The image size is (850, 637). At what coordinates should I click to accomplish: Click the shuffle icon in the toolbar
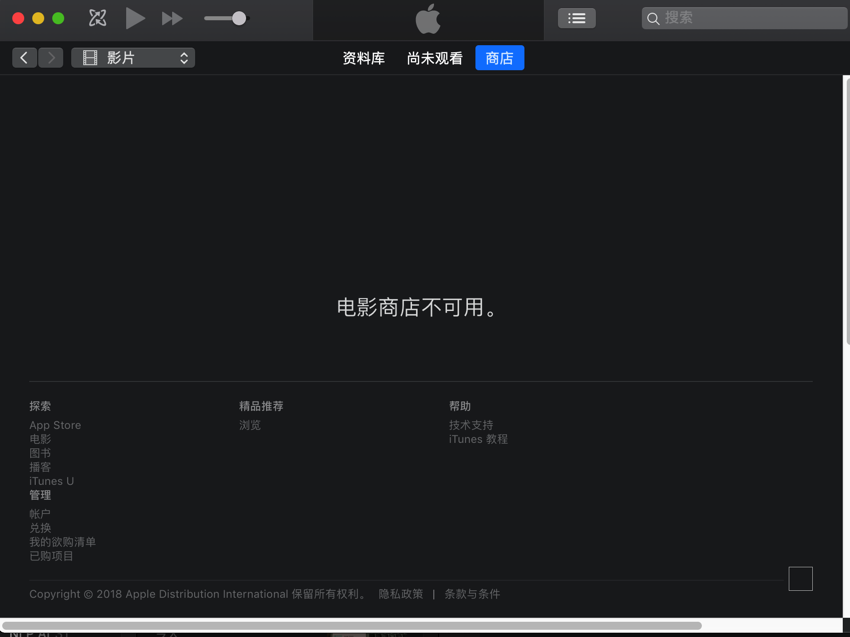[98, 18]
